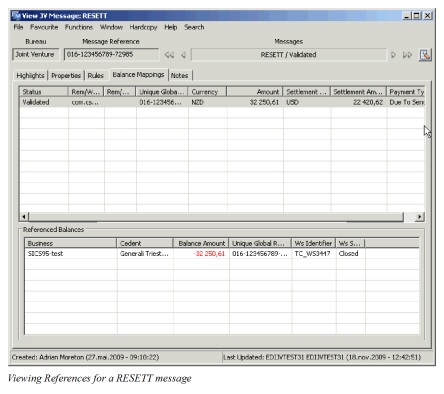Open the Functions menu

[x=79, y=27]
